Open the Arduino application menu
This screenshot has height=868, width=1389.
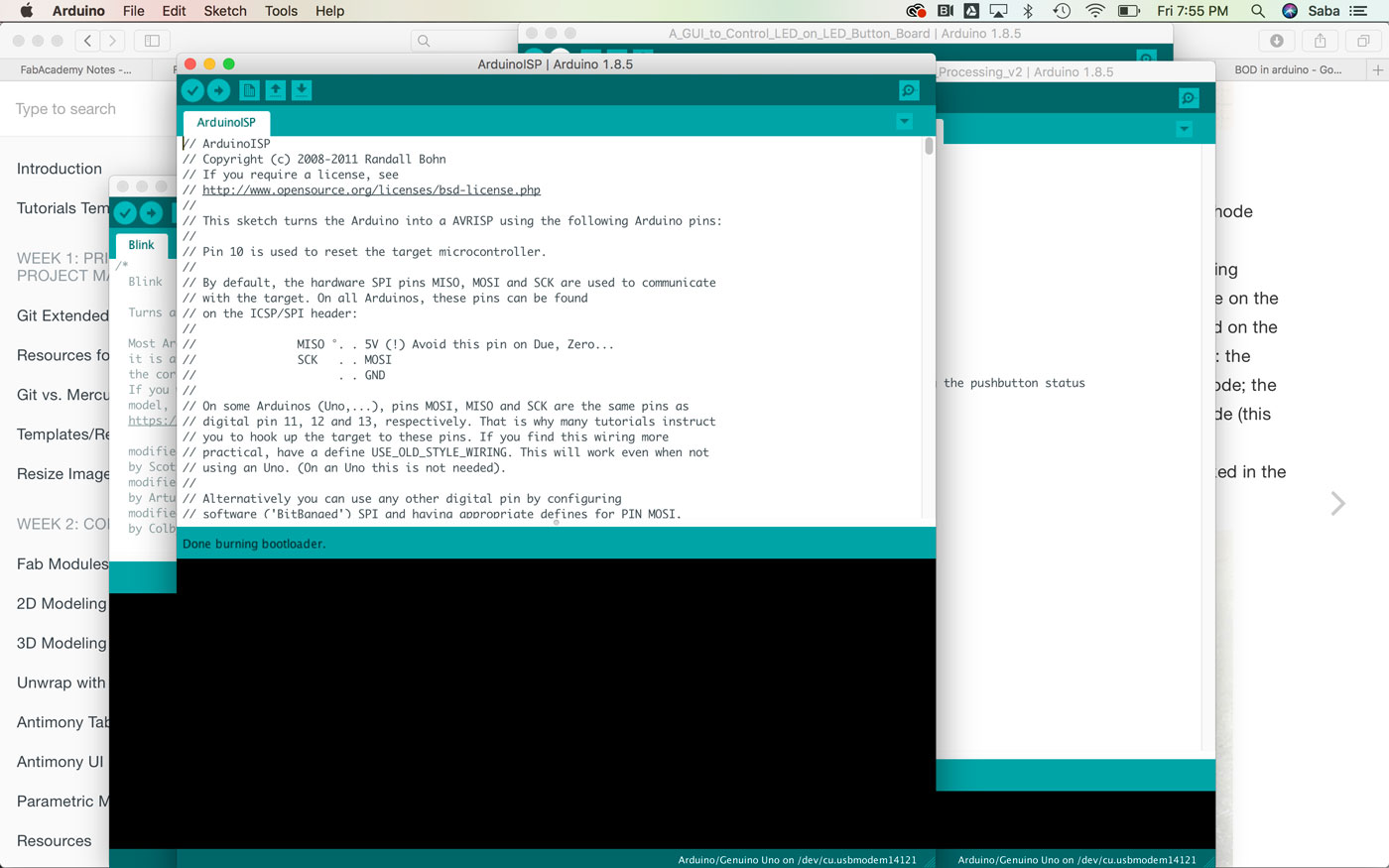78,11
